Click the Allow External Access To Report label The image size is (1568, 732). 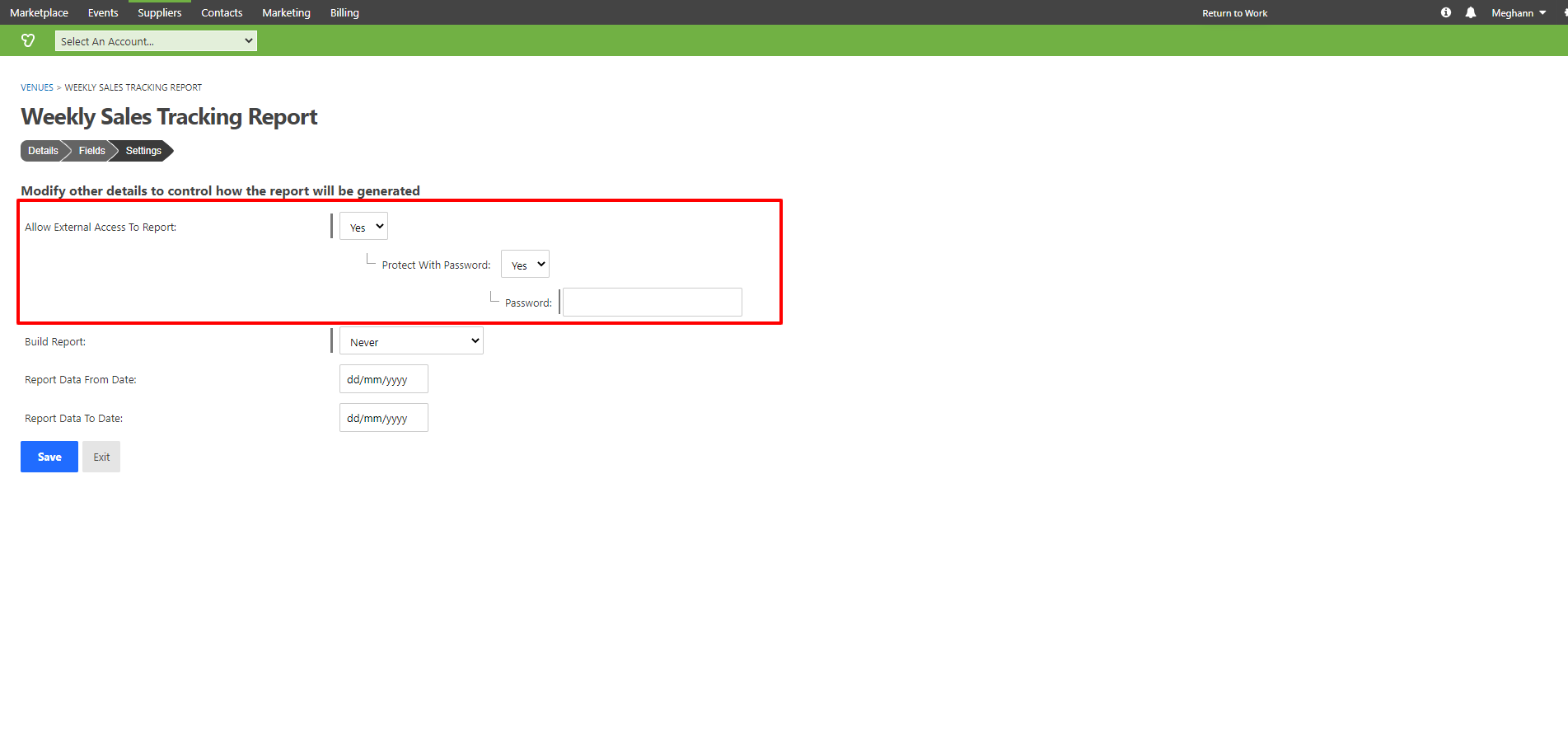click(101, 228)
